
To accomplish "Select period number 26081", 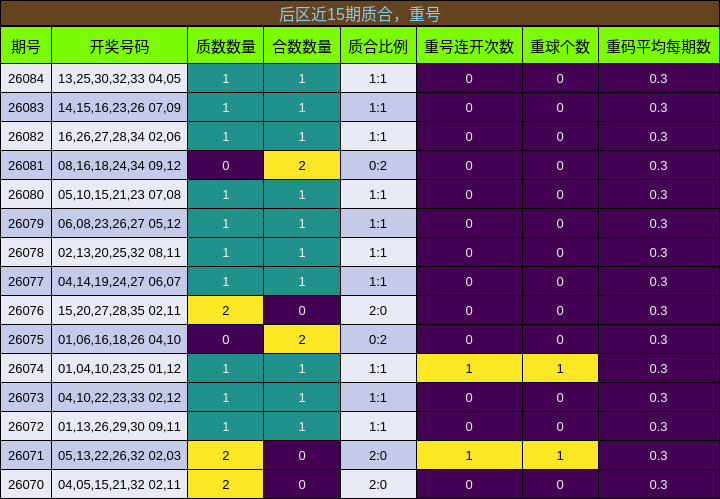I will (x=26, y=165).
